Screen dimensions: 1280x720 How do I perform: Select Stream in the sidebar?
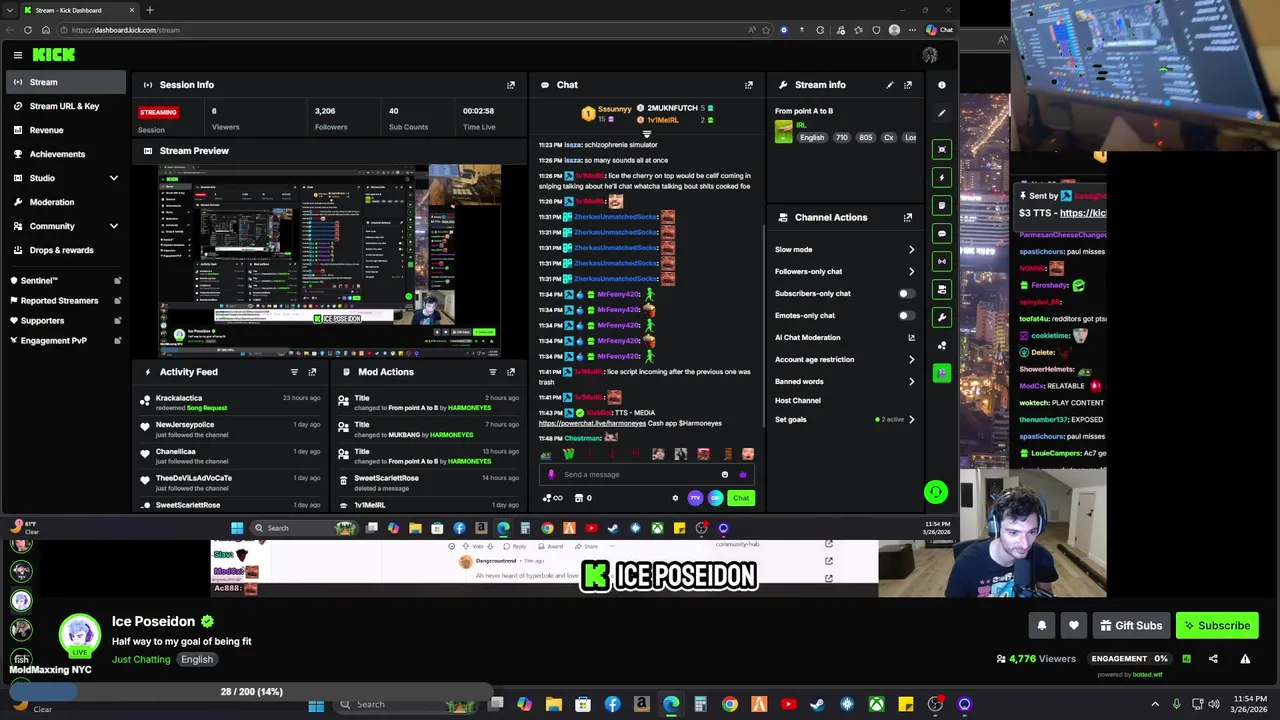pos(65,82)
